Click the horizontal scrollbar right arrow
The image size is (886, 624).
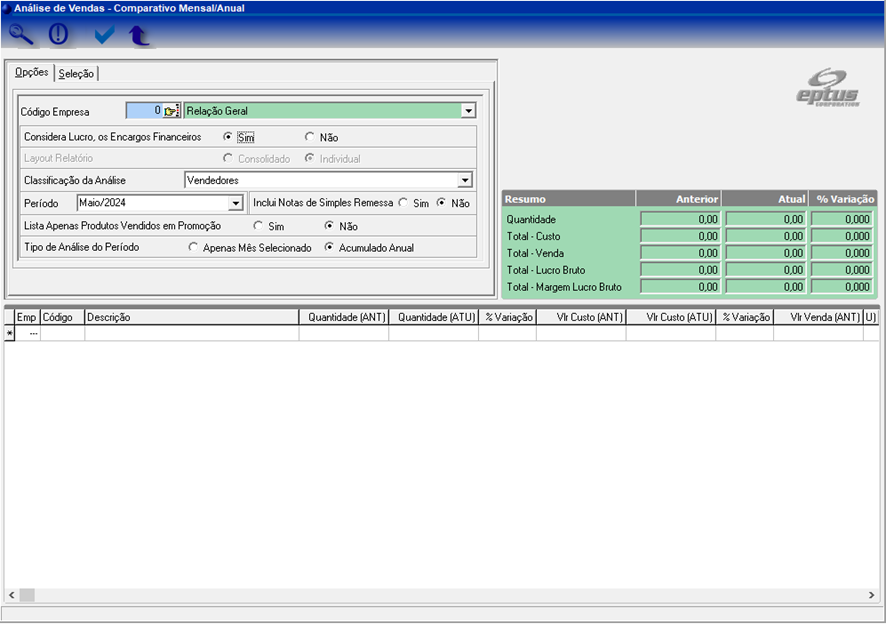[871, 595]
